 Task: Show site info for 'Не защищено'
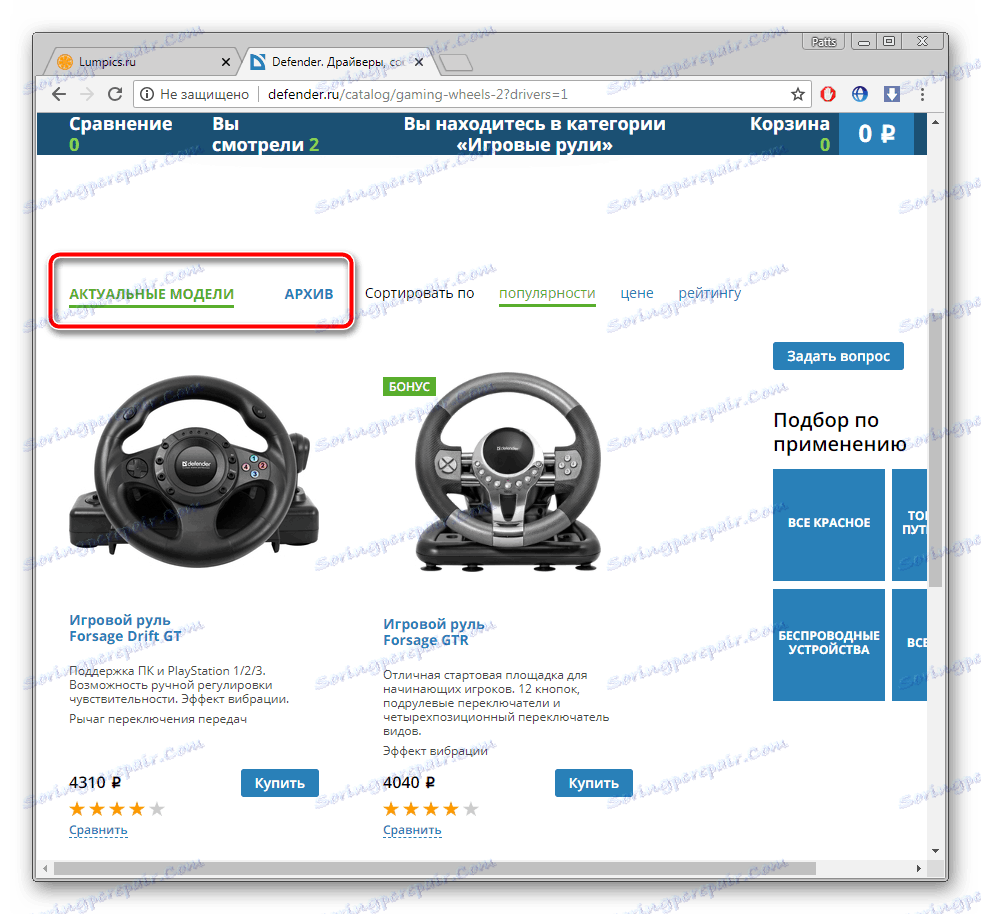coord(195,94)
